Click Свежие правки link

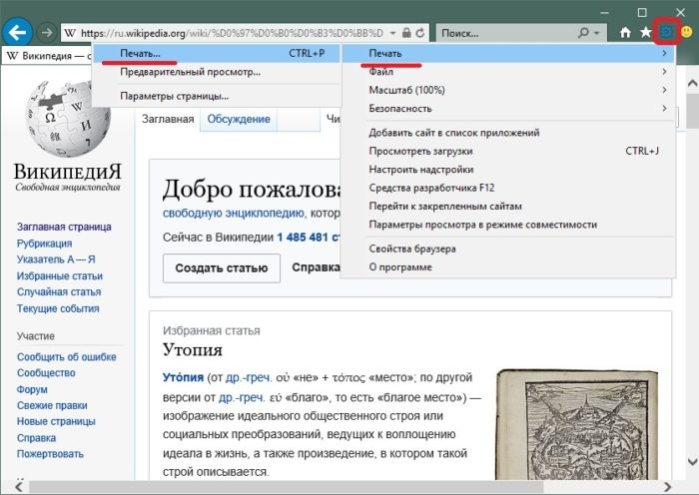coord(52,405)
